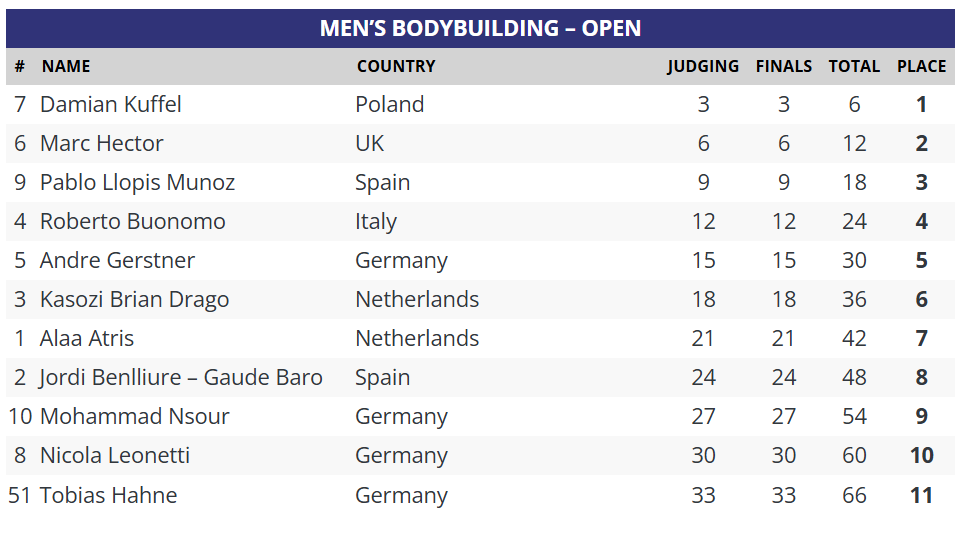Click the TOTAL column header
This screenshot has width=964, height=535.
point(854,67)
